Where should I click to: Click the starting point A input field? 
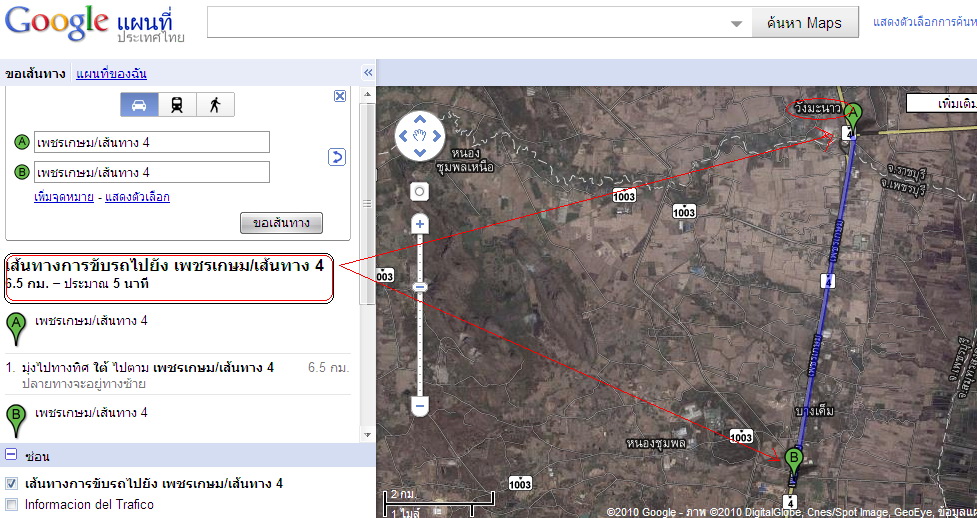[151, 143]
